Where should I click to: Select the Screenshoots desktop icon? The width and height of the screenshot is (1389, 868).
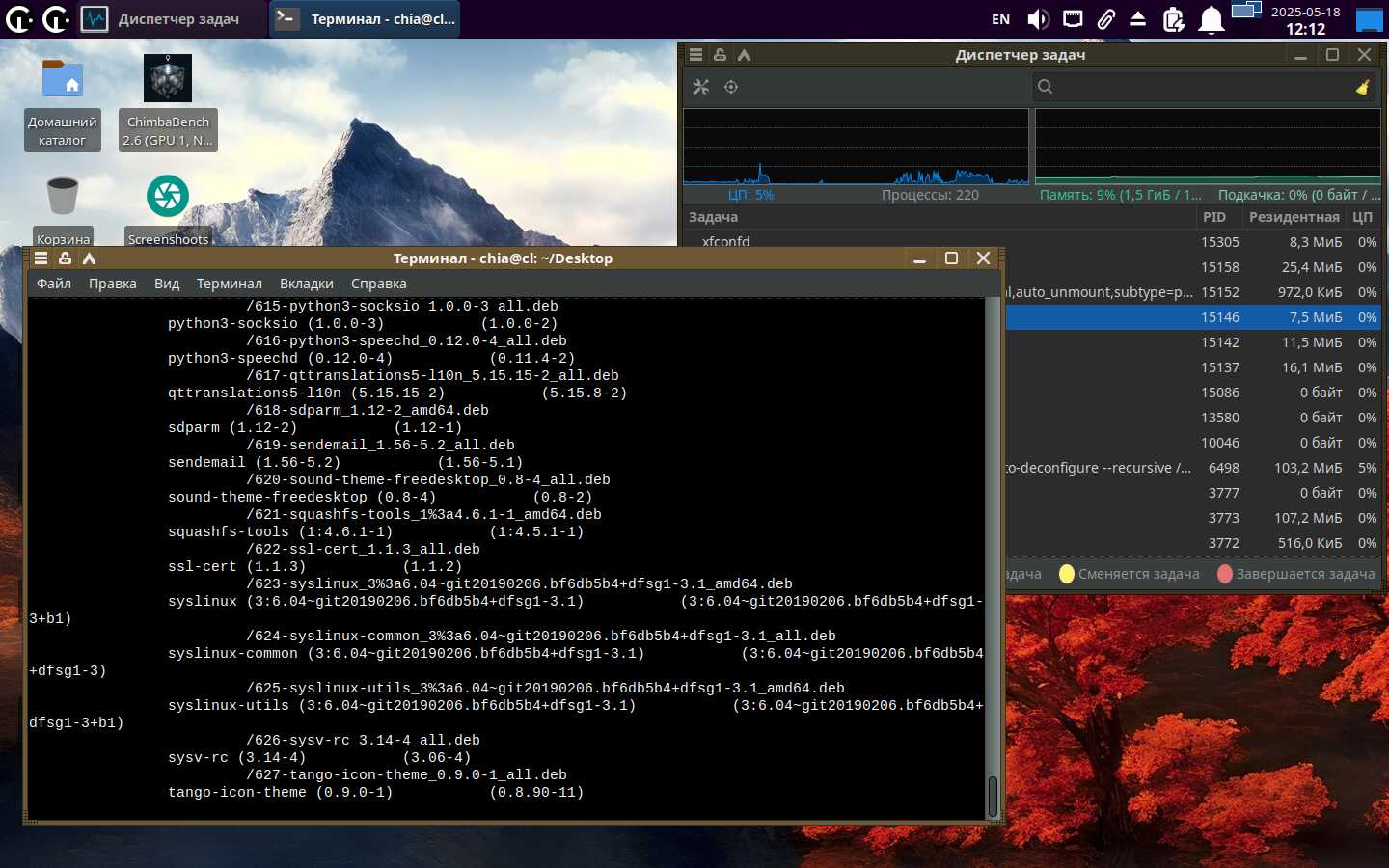click(x=168, y=210)
